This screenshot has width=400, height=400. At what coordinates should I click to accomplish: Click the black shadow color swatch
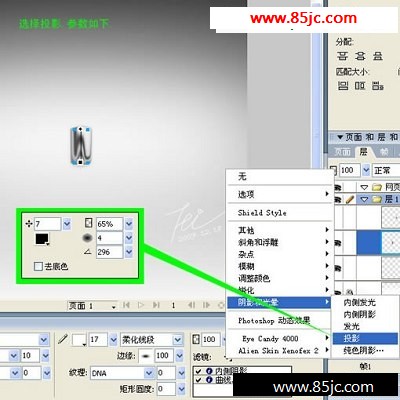42,239
